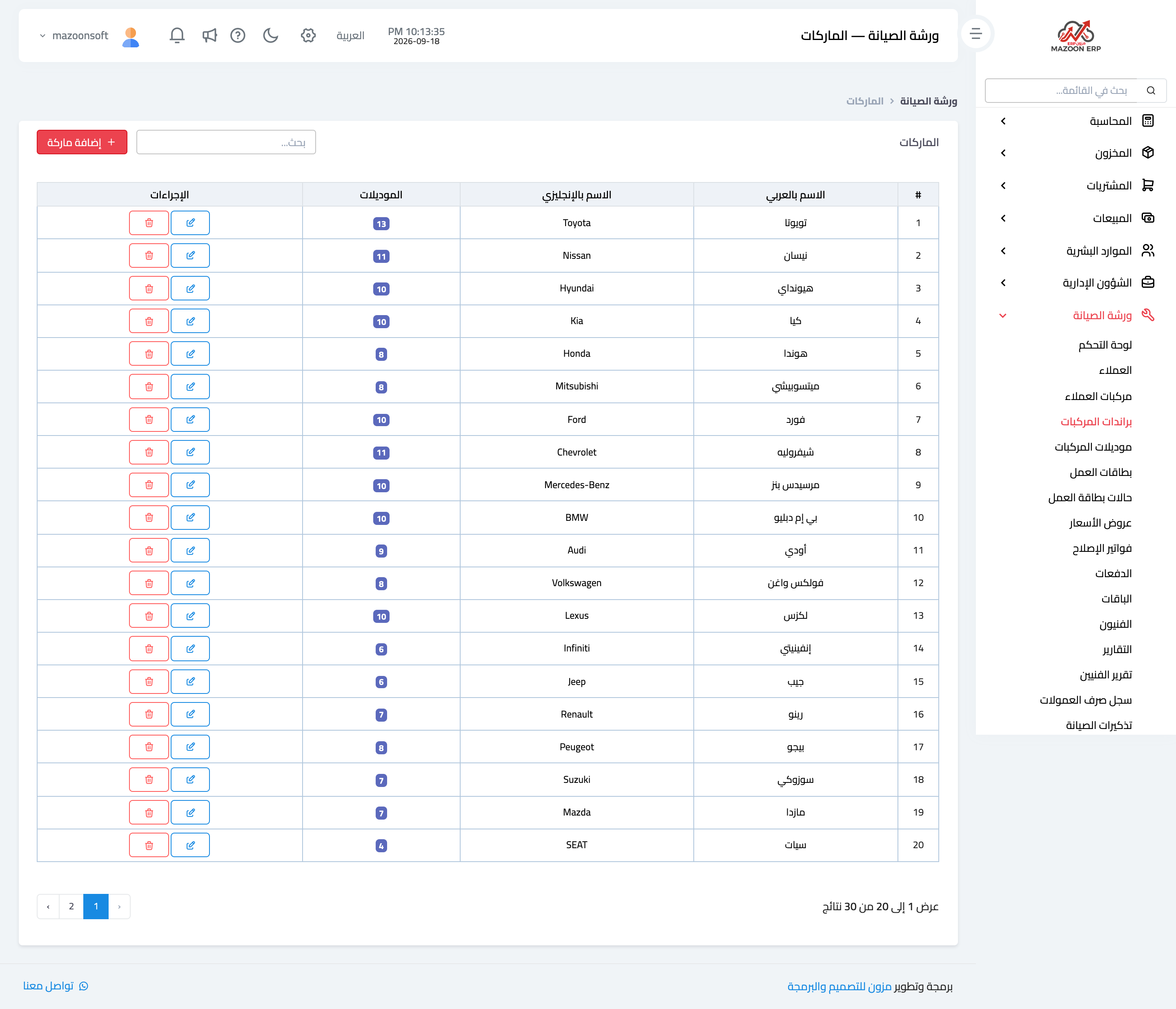Edit the Kia brand
Screen dimensions: 1176x1009
pyautogui.click(x=190, y=321)
